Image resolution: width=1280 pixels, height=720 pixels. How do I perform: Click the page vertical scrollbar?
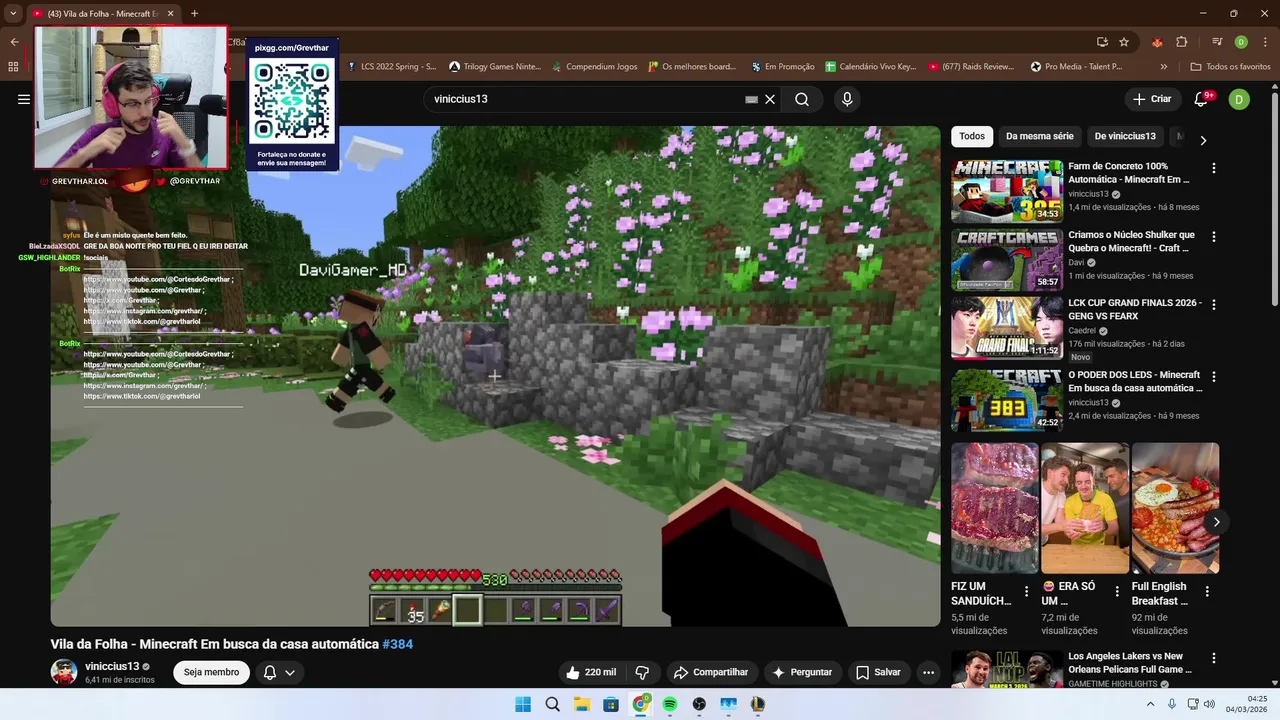point(1274,385)
